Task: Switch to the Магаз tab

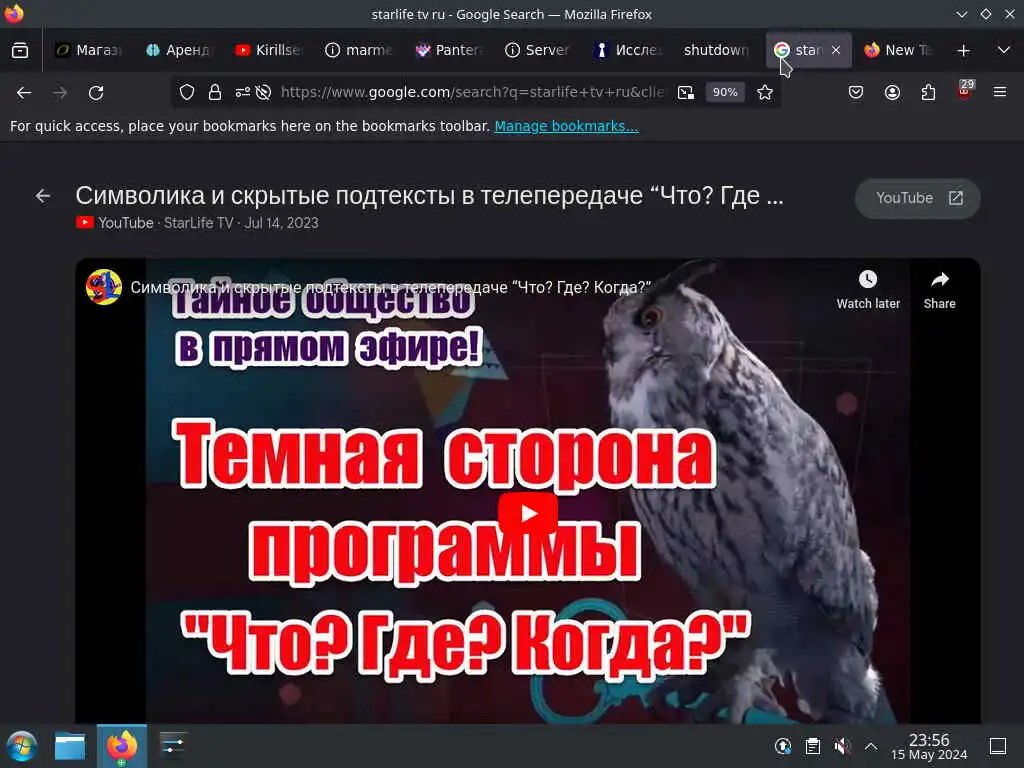Action: (88, 50)
